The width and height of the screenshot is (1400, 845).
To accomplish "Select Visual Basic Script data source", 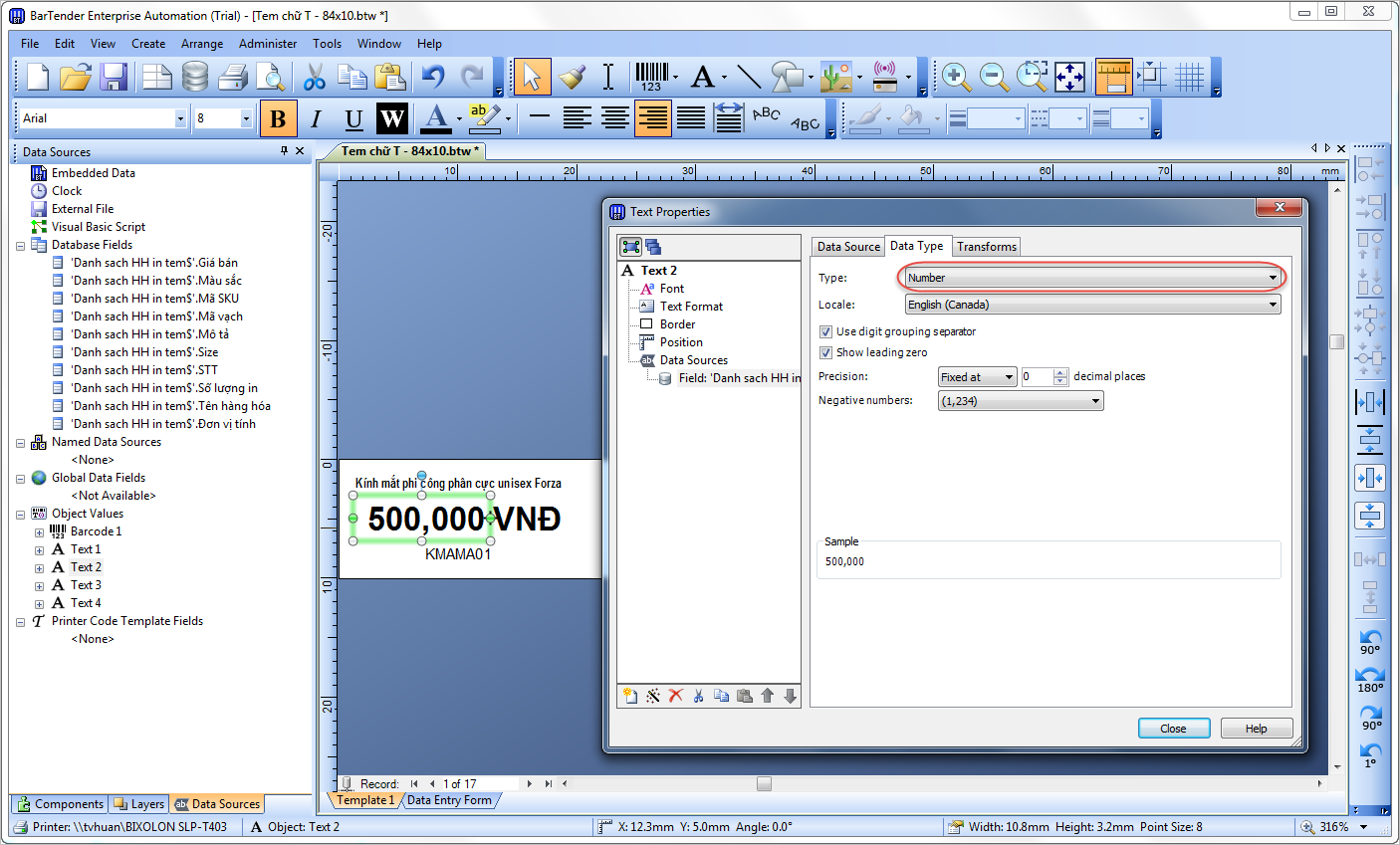I will point(99,227).
